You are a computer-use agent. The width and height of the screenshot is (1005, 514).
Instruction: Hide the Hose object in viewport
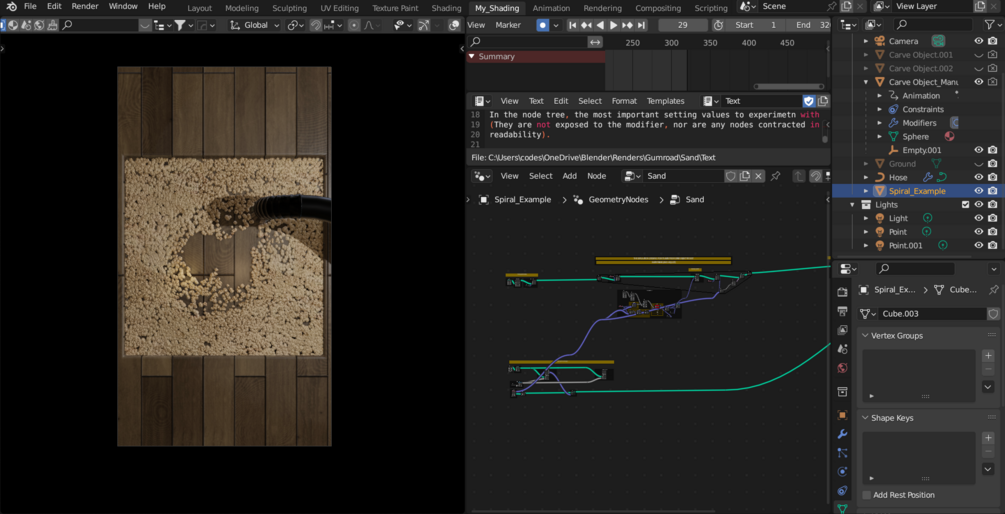coord(978,177)
